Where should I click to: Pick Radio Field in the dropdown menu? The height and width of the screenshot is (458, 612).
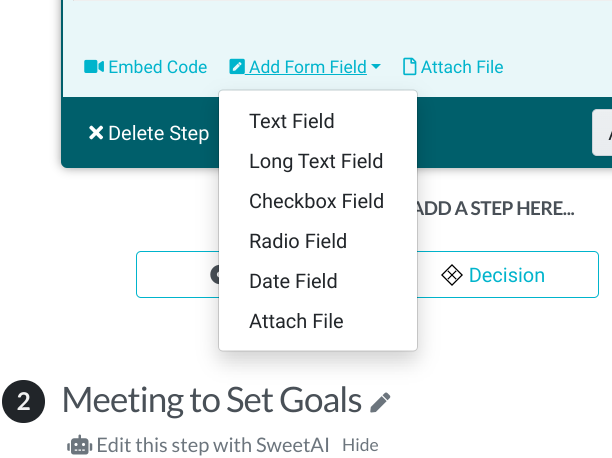click(x=298, y=241)
